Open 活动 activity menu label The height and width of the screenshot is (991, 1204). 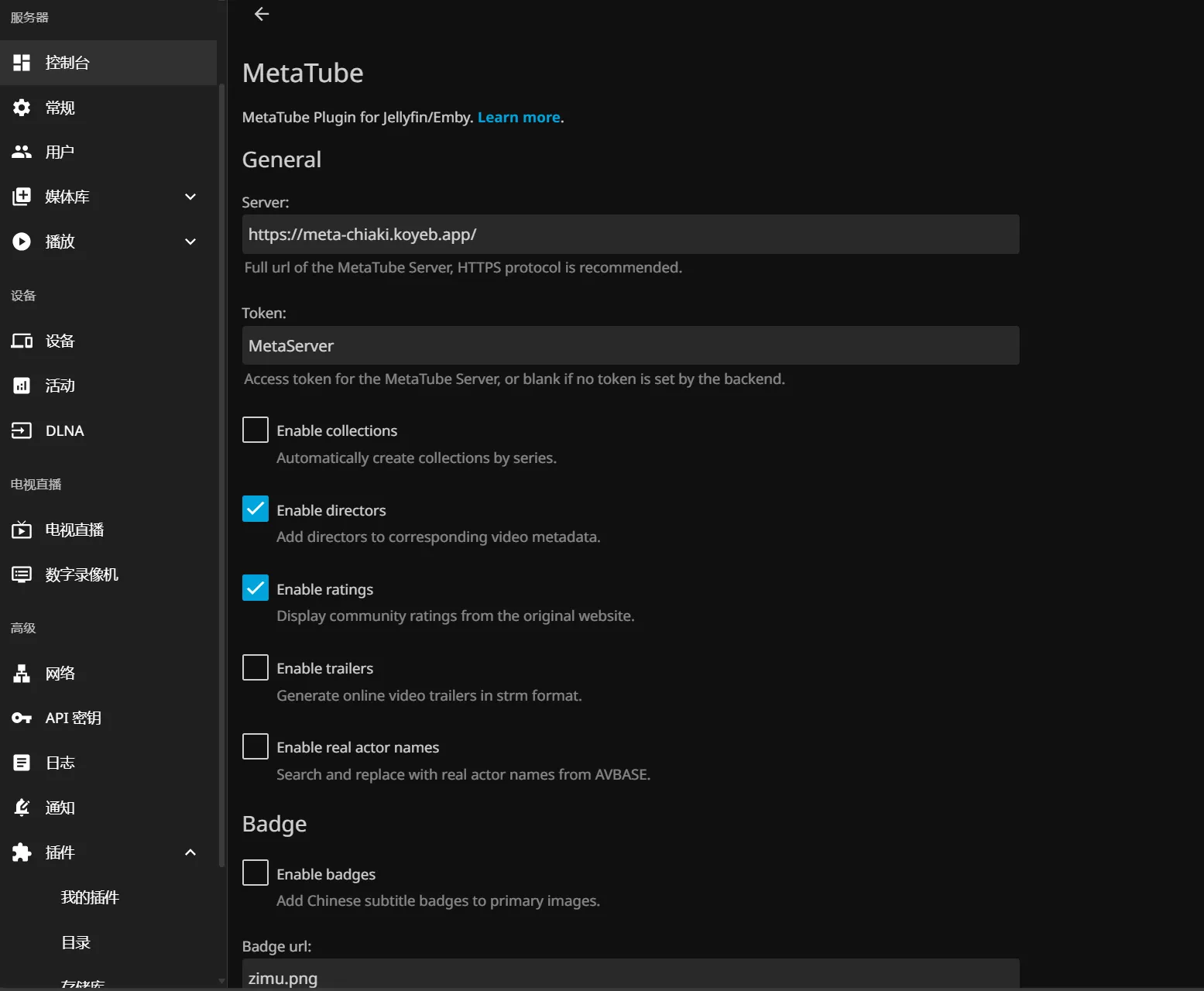pyautogui.click(x=60, y=386)
